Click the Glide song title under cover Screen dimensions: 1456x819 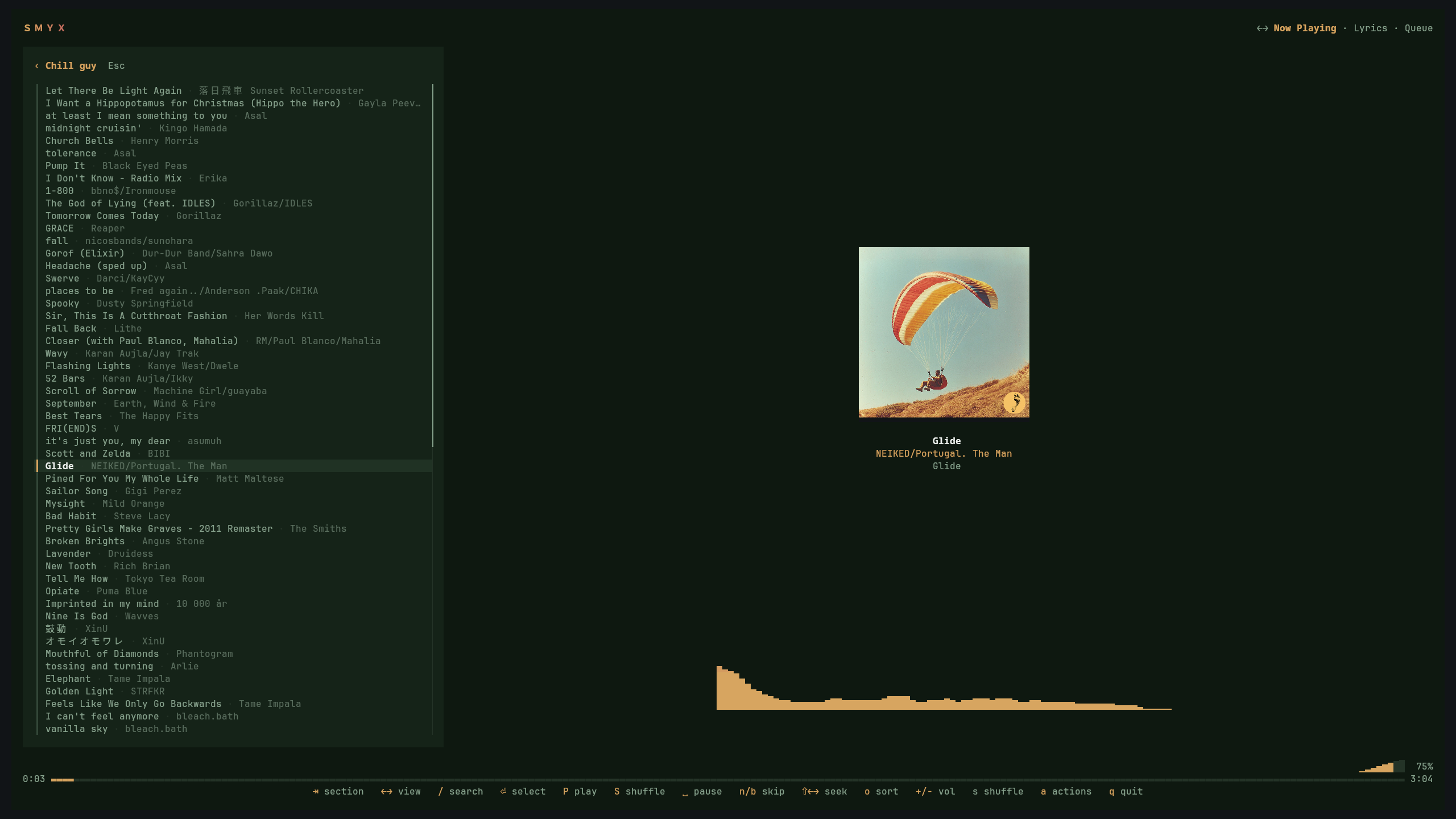pos(946,441)
